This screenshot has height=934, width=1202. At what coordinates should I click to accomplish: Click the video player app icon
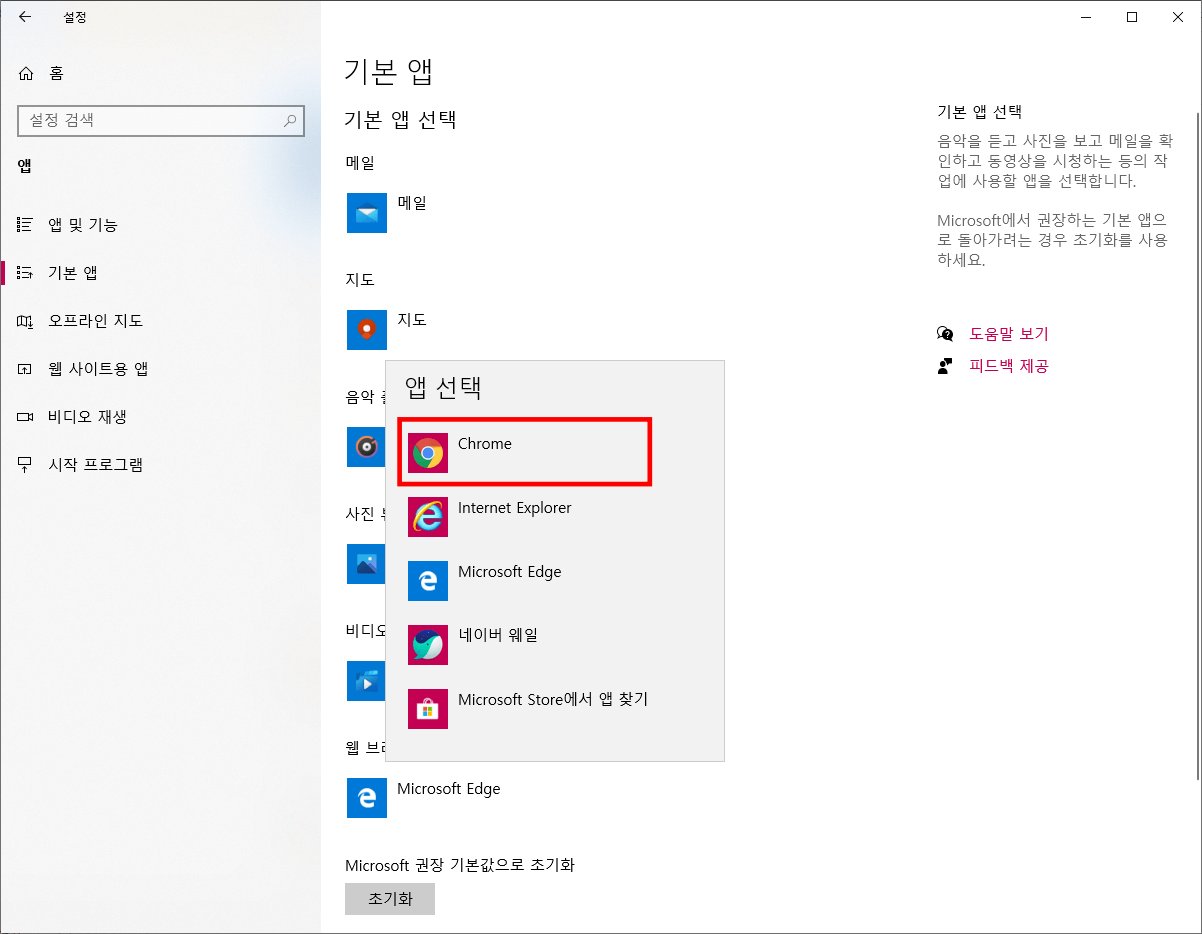366,681
